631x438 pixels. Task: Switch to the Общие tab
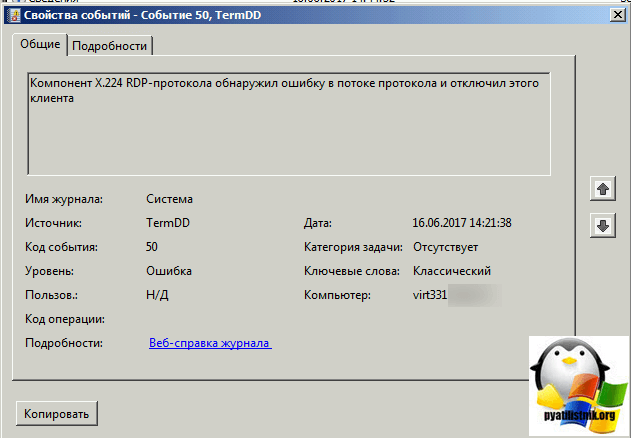click(x=40, y=44)
